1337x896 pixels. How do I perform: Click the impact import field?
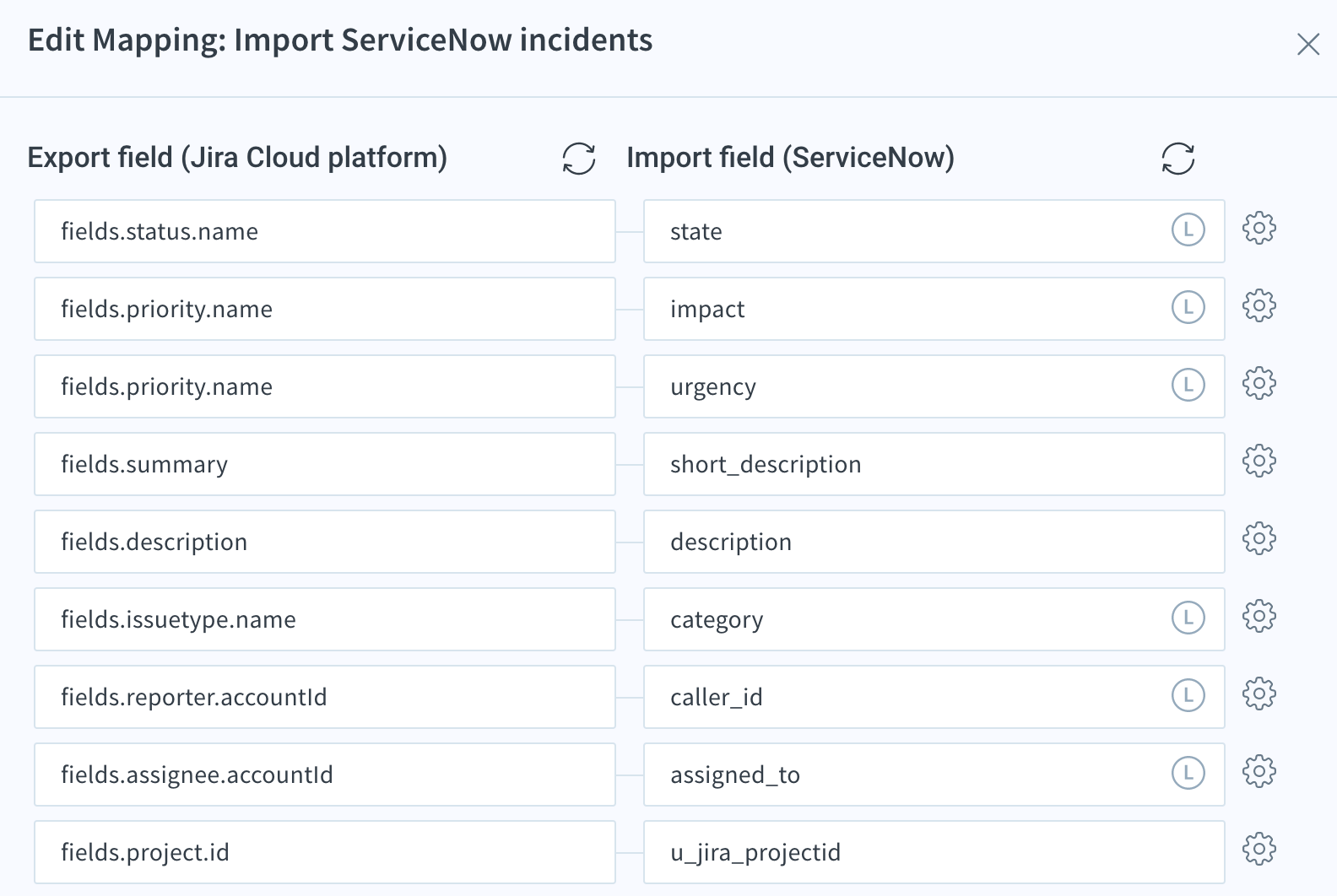coord(934,309)
